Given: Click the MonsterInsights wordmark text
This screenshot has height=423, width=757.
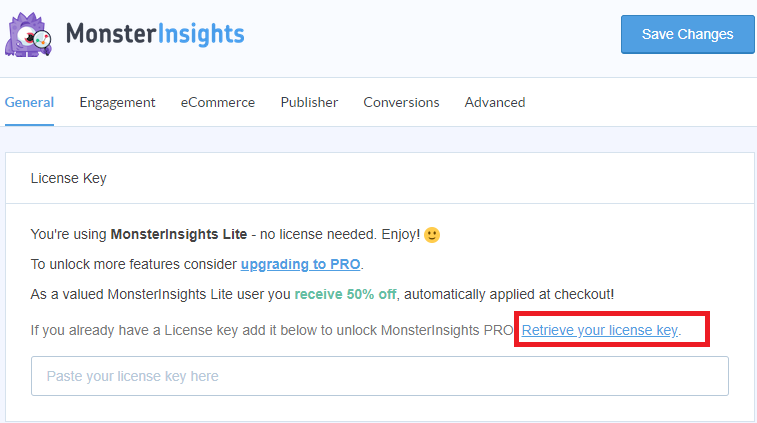Looking at the screenshot, I should pyautogui.click(x=155, y=35).
